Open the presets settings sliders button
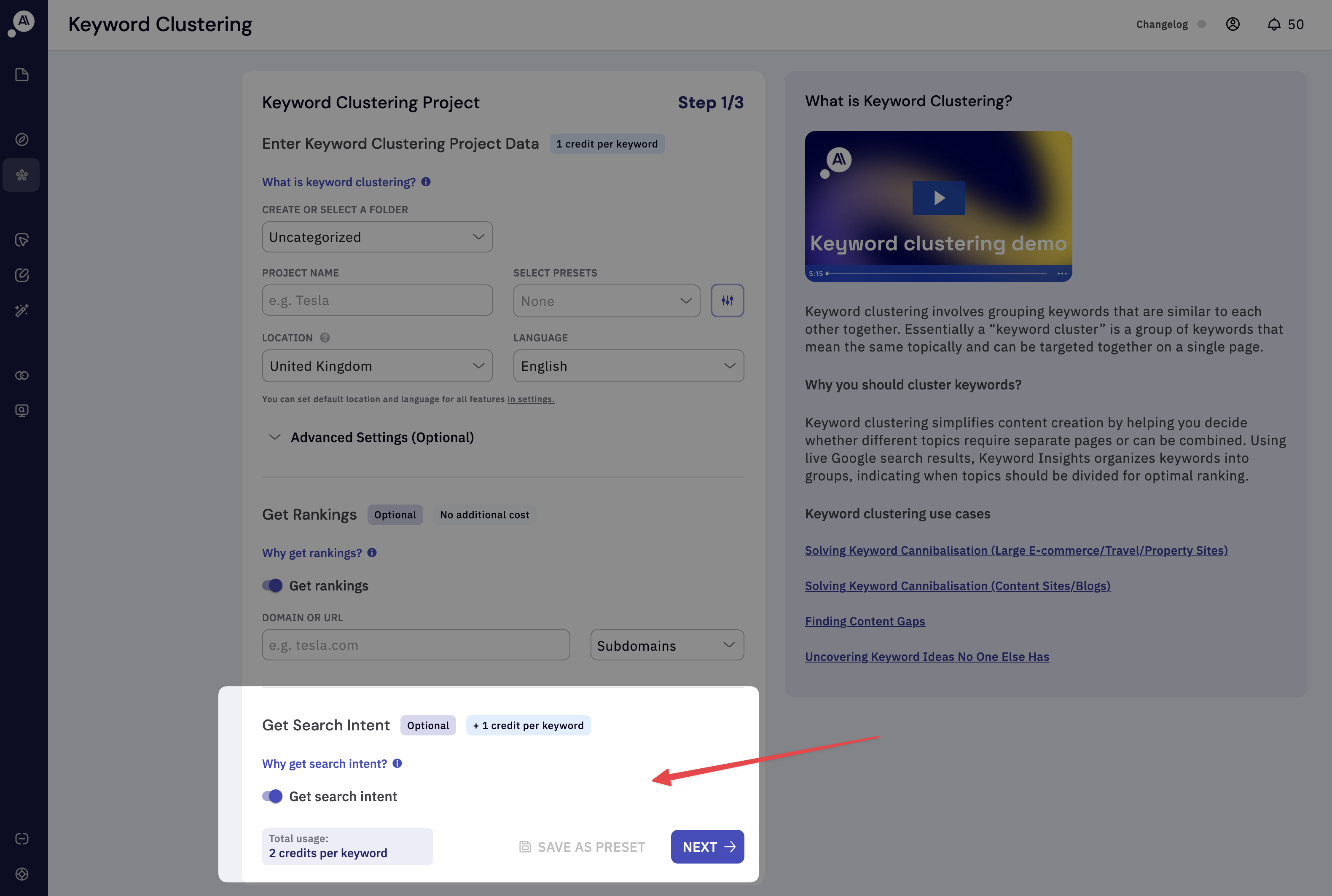Viewport: 1332px width, 896px height. 727,300
